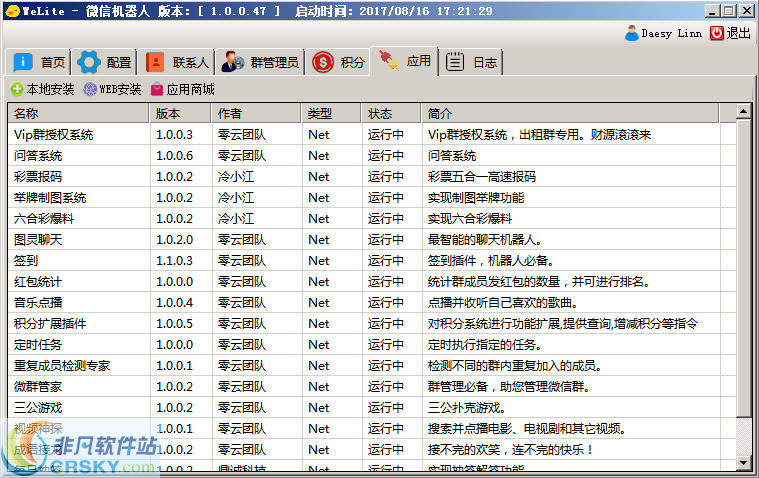Click version 1.0.0.6 of 问答系统
Screen dimensions: 759x478
174,156
